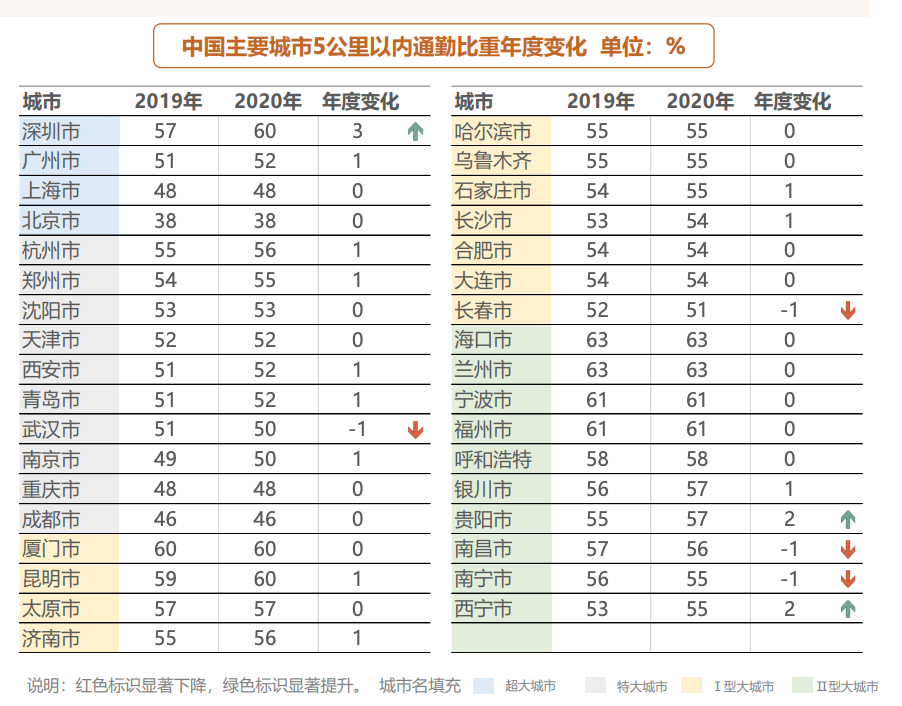This screenshot has width=902, height=706.
Task: Click the 城市 header in right table
Action: (474, 102)
